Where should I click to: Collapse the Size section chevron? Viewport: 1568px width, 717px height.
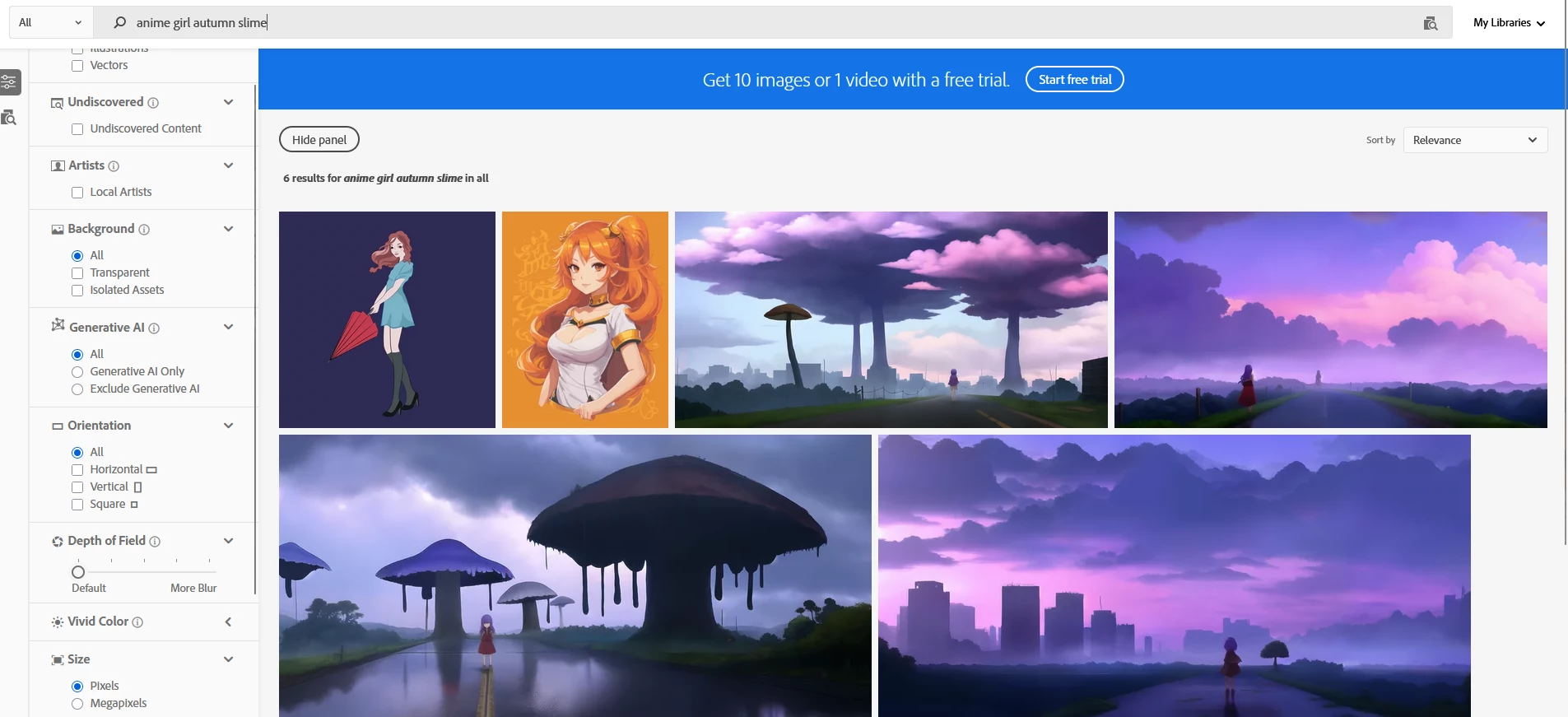pos(229,659)
